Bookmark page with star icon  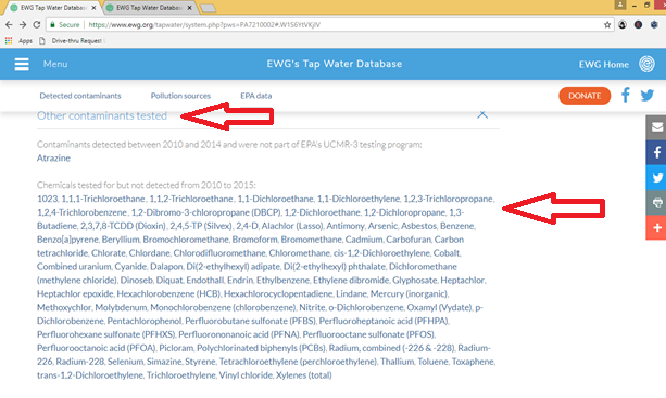pyautogui.click(x=607, y=25)
